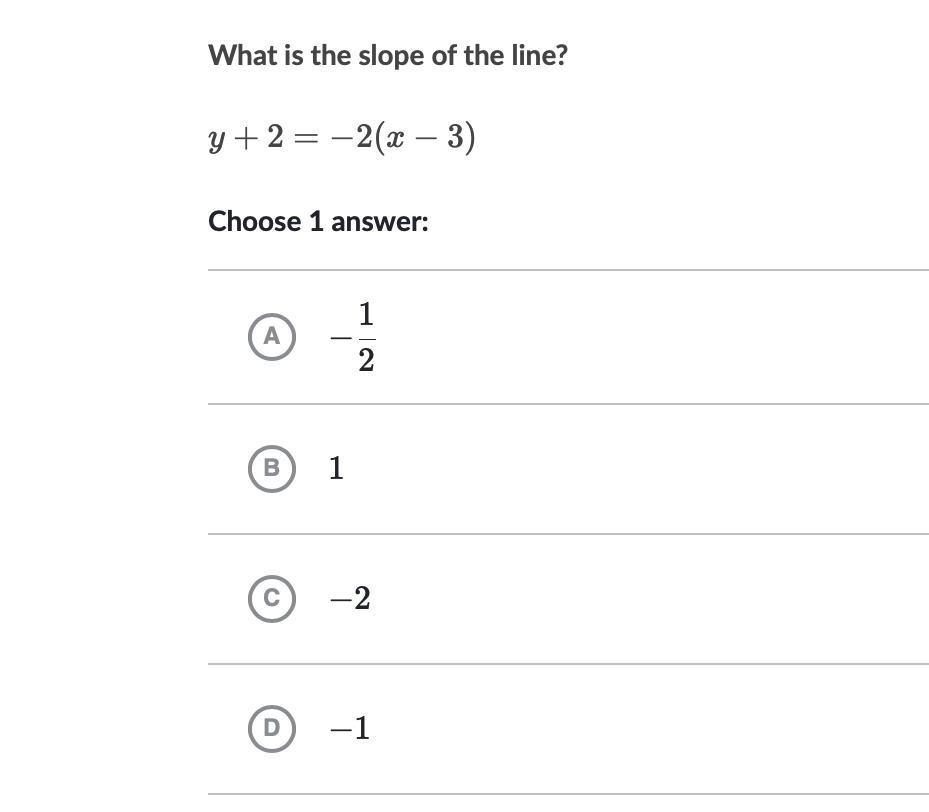Click the minus sign before option A's fraction
This screenshot has height=812, width=929.
341,338
